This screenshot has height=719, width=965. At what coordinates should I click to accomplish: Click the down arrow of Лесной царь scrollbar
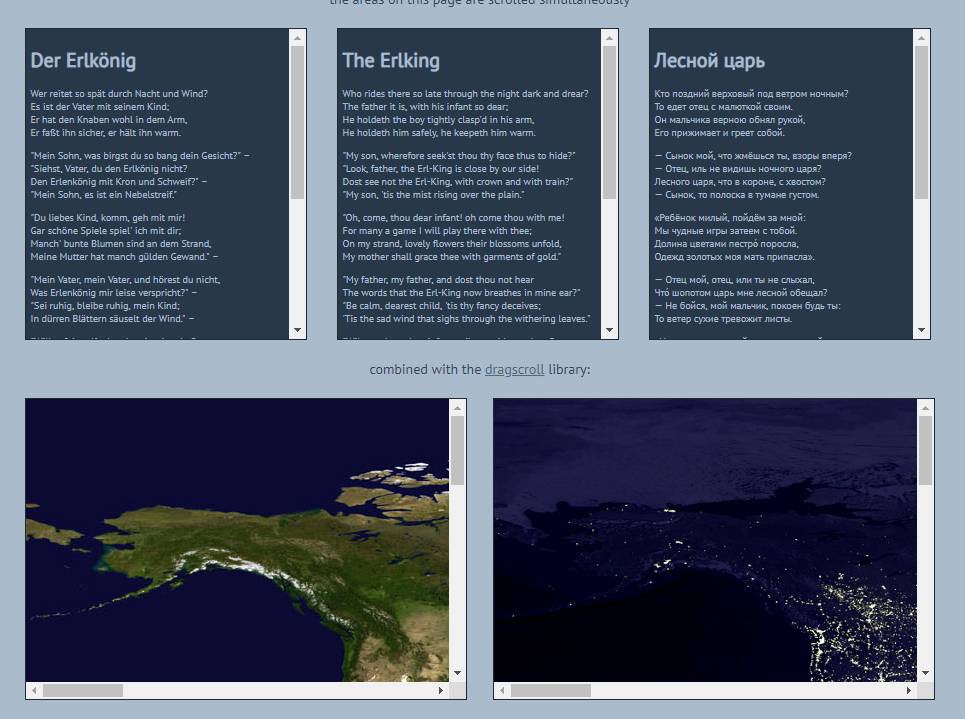921,330
